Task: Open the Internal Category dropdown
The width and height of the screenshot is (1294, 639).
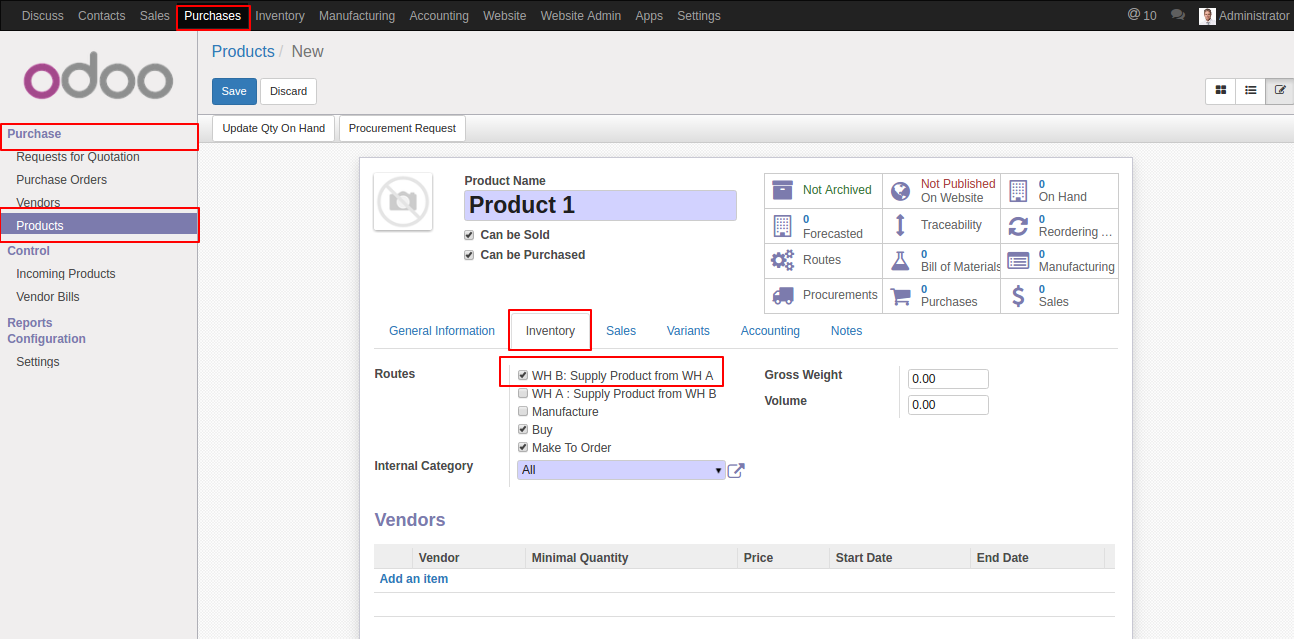Action: coord(621,470)
